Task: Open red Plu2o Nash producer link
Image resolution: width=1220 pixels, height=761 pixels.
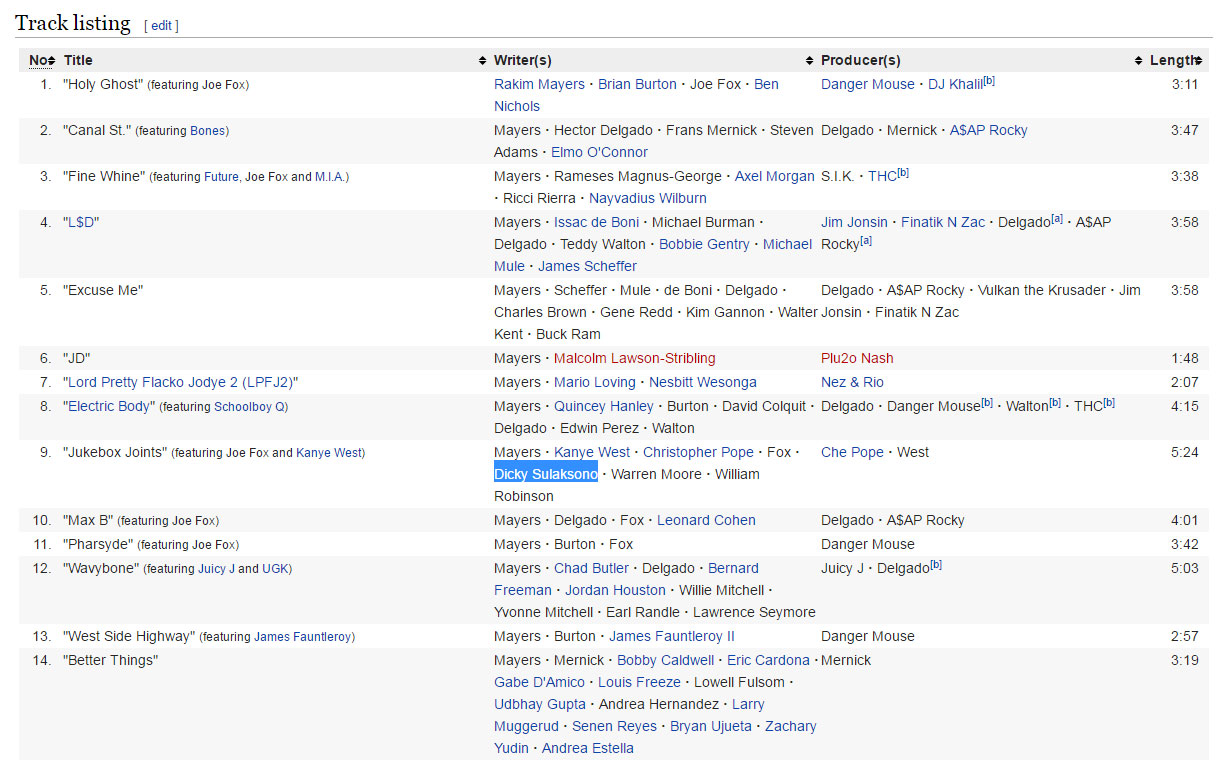Action: point(857,358)
